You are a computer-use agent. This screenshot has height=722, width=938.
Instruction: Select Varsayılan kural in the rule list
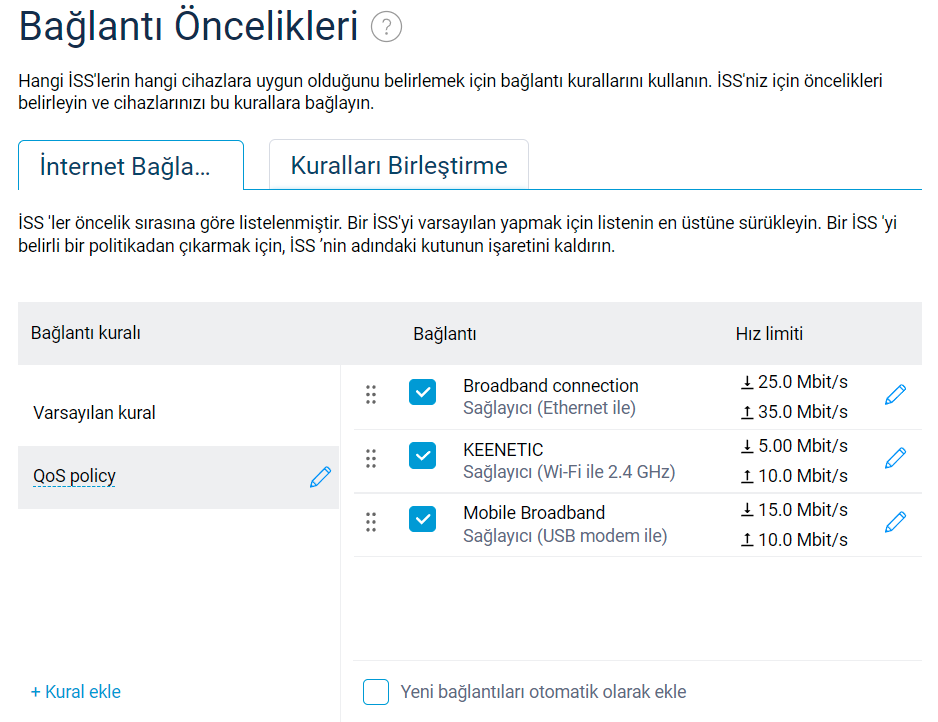[x=94, y=413]
